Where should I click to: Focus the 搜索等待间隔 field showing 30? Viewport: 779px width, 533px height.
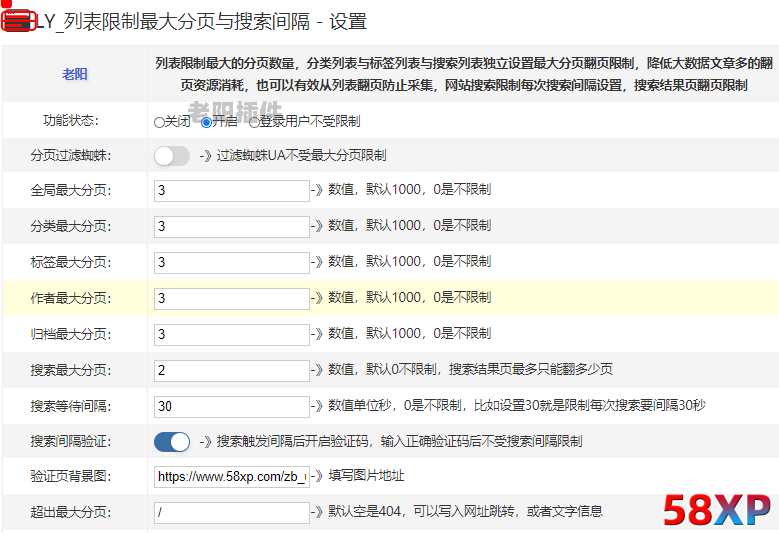click(232, 406)
